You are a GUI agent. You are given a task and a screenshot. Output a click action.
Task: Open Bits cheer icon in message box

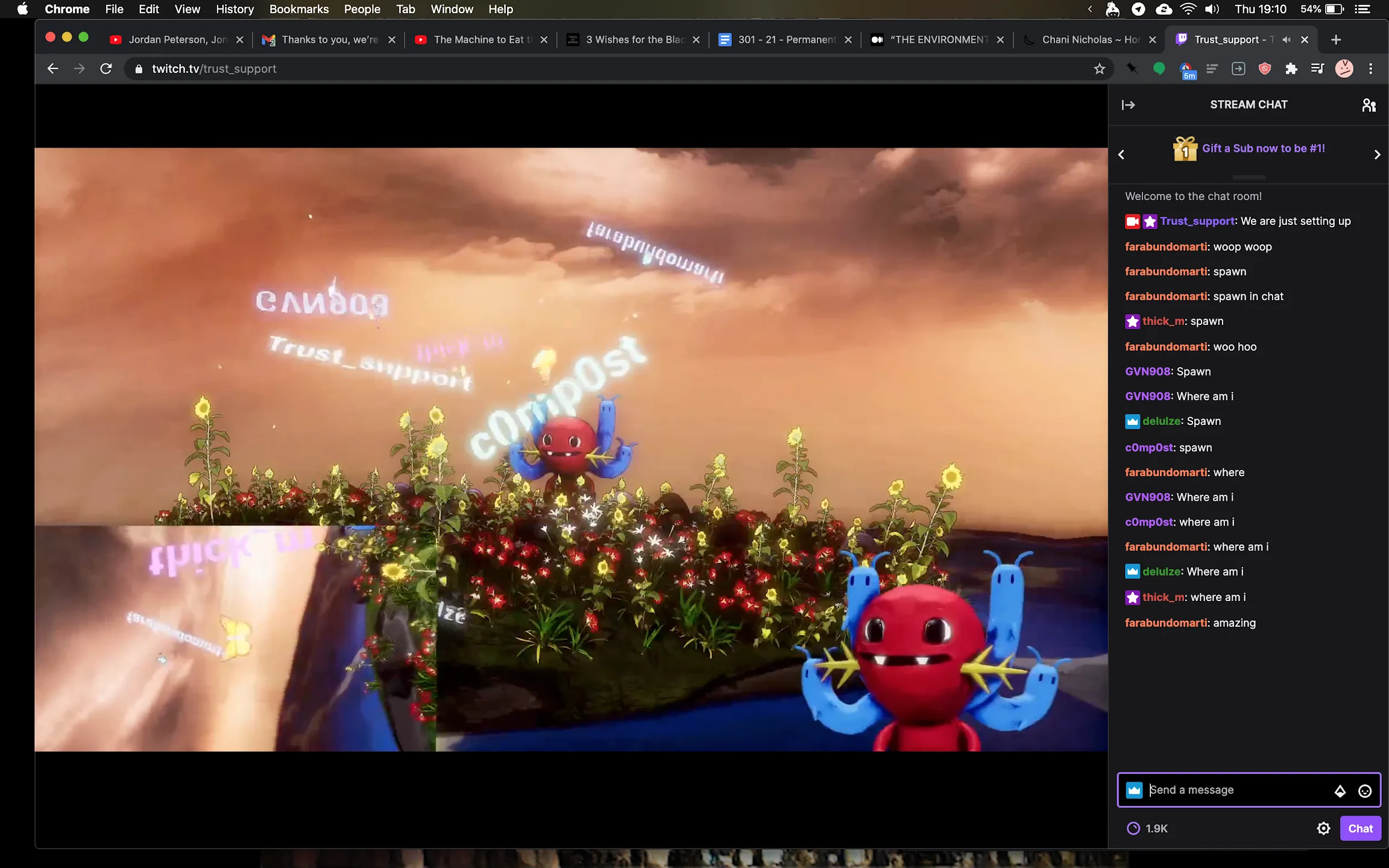pyautogui.click(x=1340, y=791)
